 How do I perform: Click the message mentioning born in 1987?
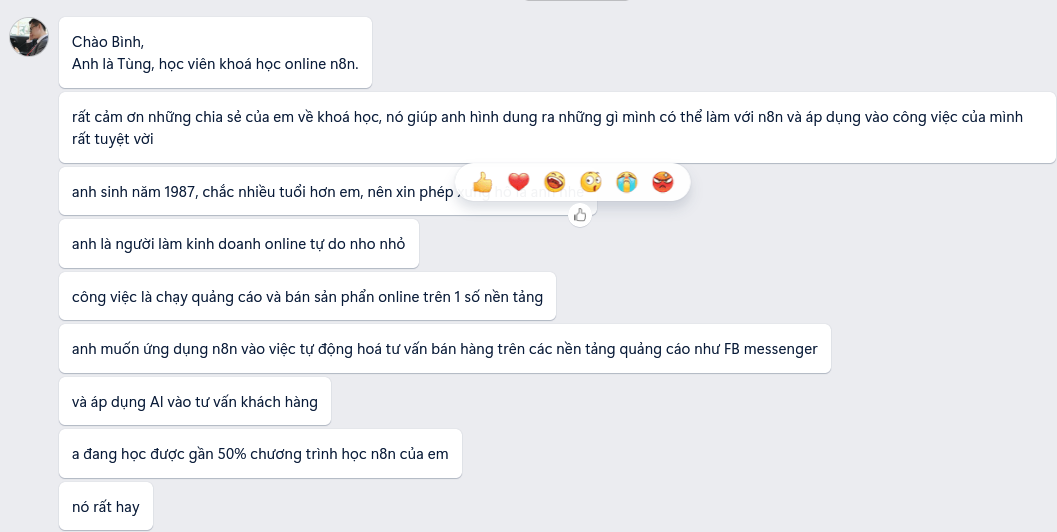coord(328,191)
